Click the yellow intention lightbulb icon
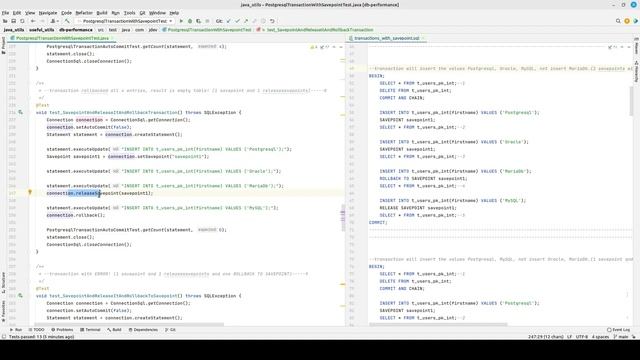 point(30,192)
